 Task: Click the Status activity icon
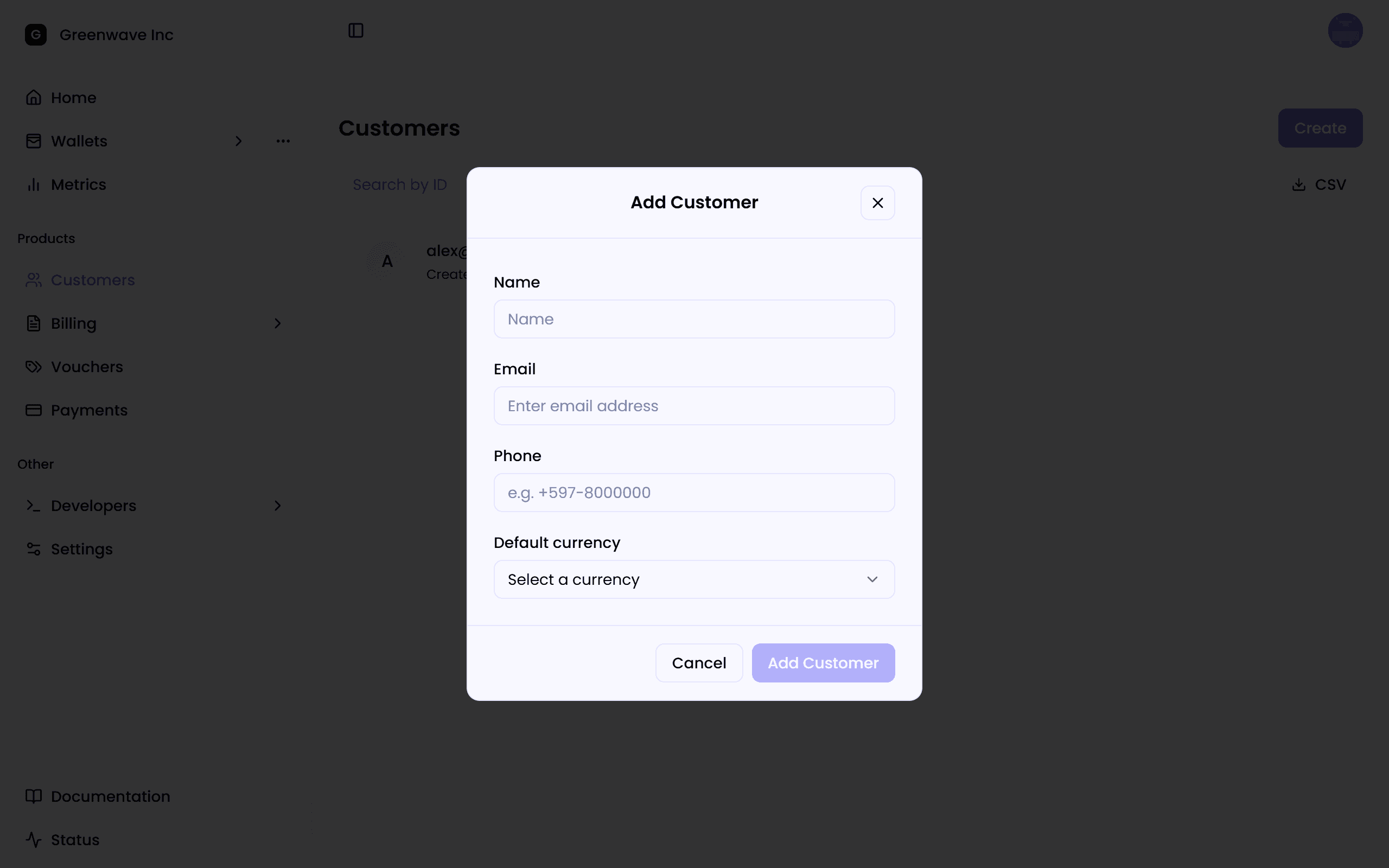coord(34,840)
